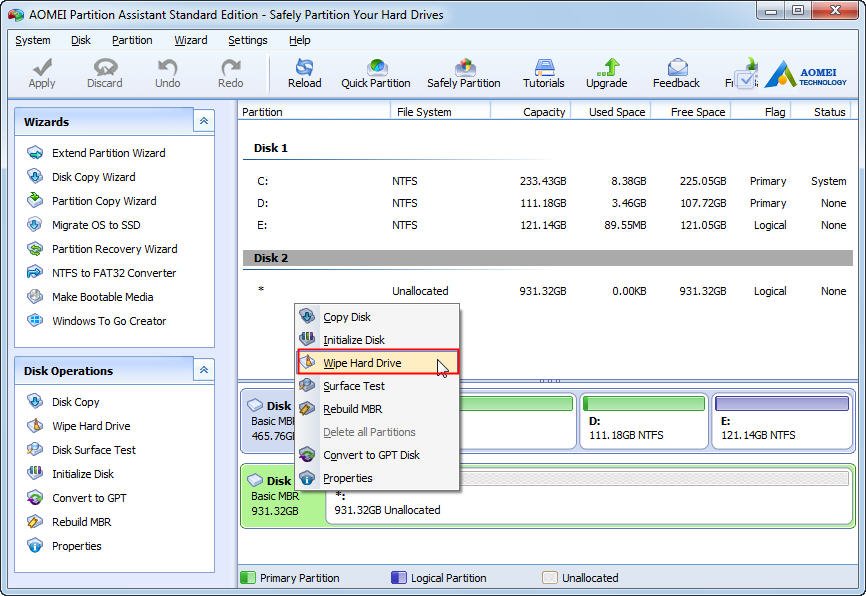Click the AOMEI Technology logo
The width and height of the screenshot is (866, 596).
click(807, 75)
